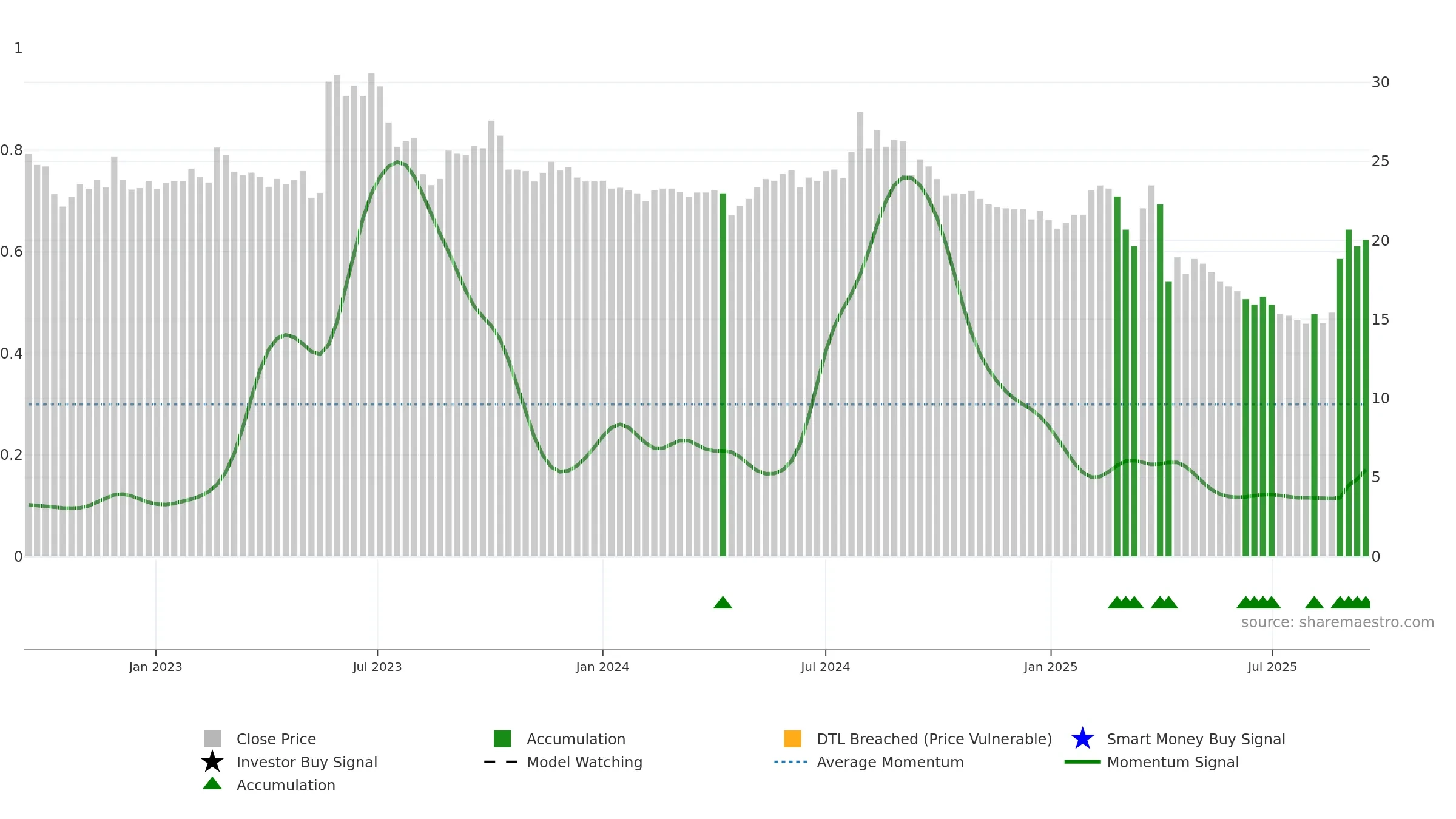Click the Jul 2023 axis label

point(377,667)
